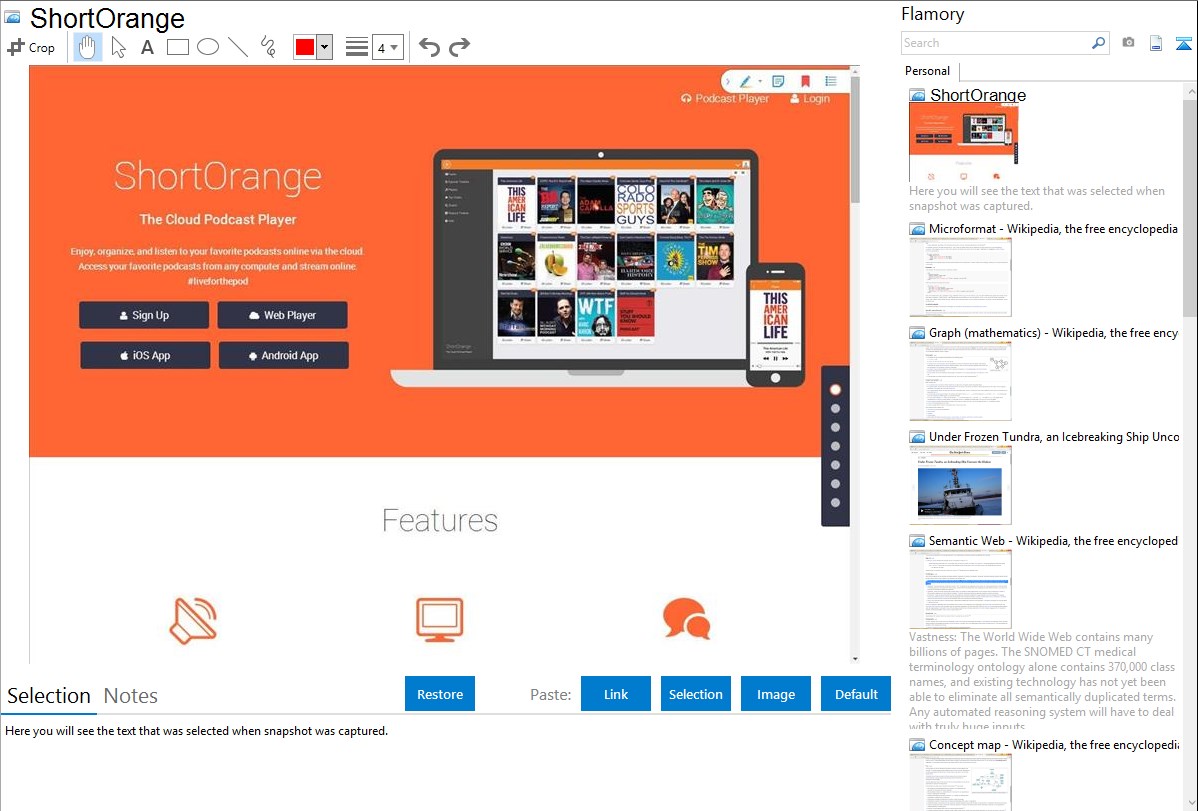The width and height of the screenshot is (1198, 811).
Task: Click the red annotation color swatch
Action: point(305,47)
